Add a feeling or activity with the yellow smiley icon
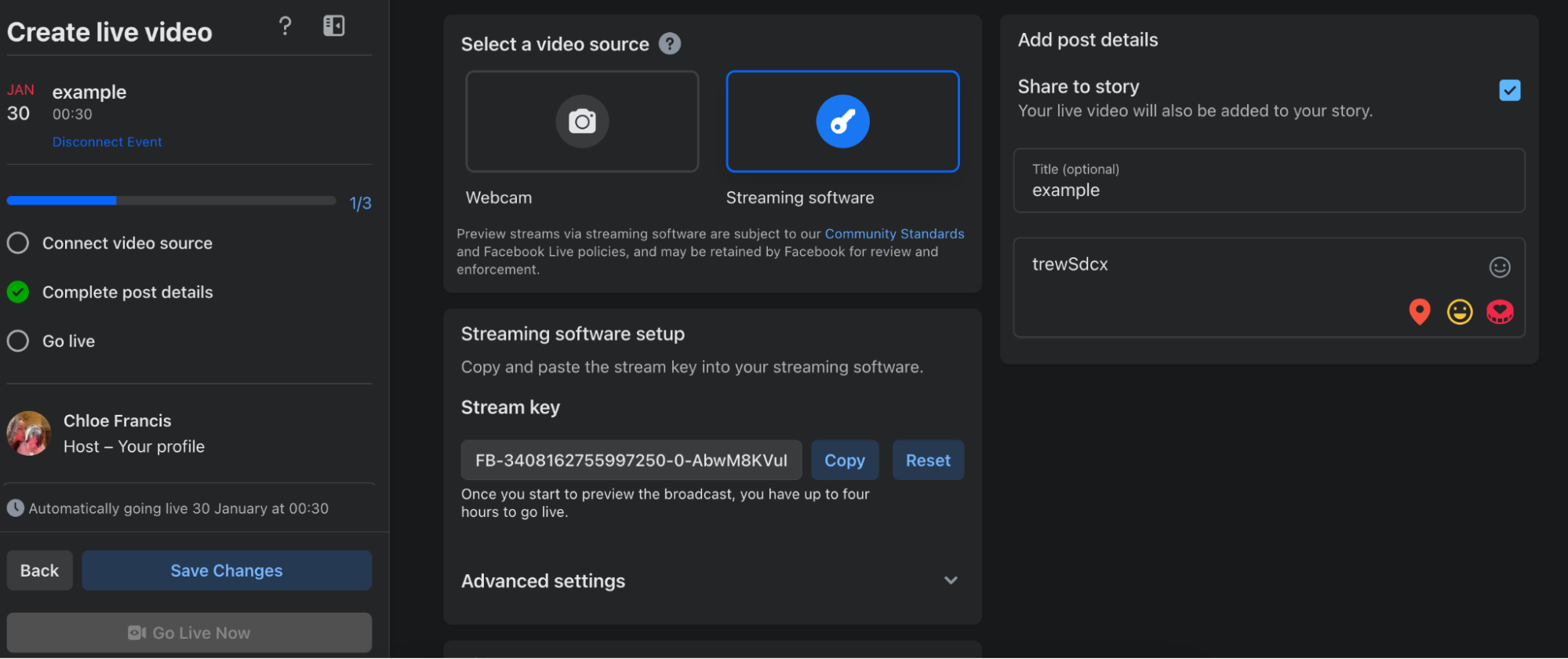Image resolution: width=1568 pixels, height=659 pixels. tap(1459, 311)
